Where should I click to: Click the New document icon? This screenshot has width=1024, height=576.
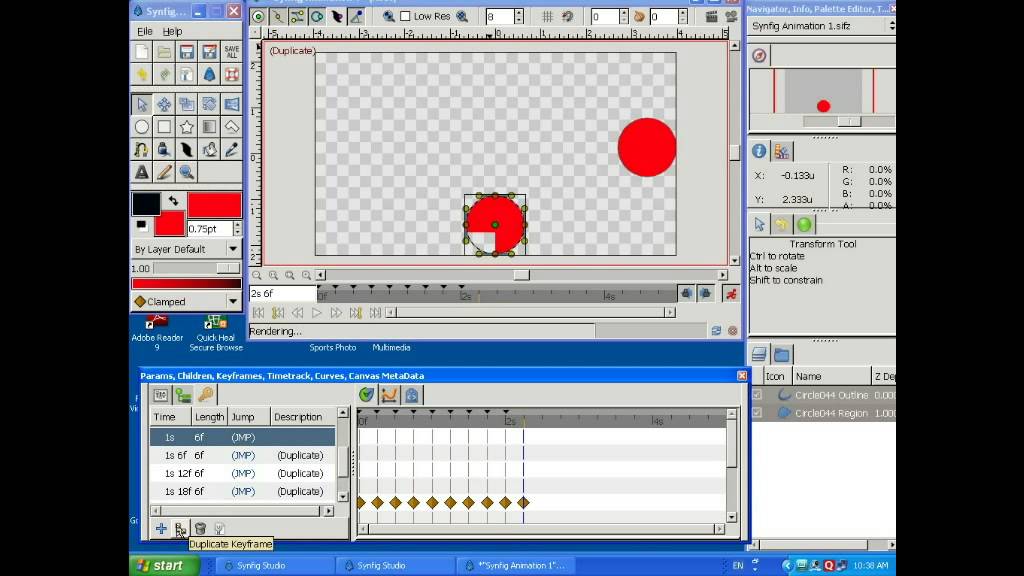point(141,52)
